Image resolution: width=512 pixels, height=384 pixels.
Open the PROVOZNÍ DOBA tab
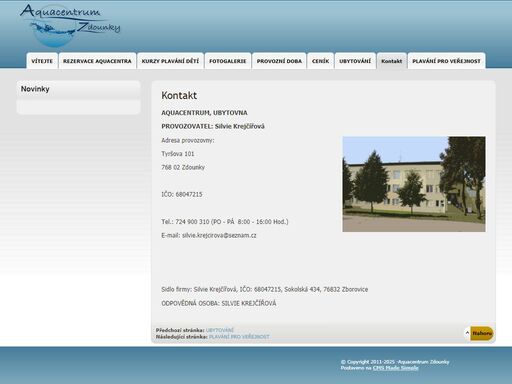279,61
